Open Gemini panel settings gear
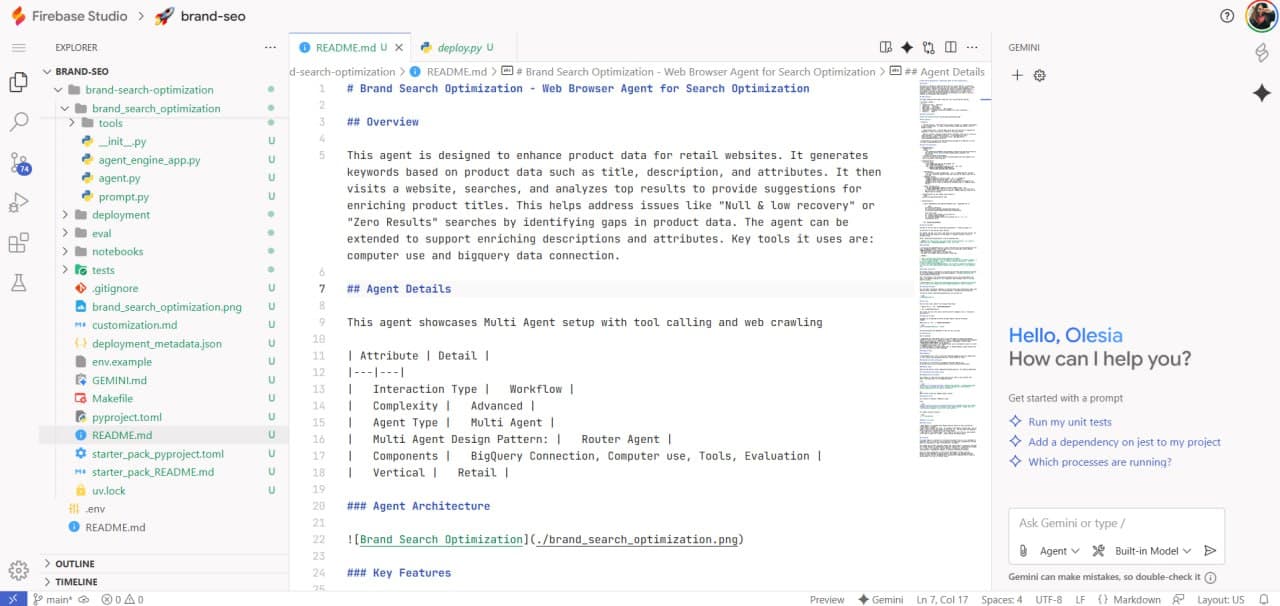1280x606 pixels. (1040, 75)
